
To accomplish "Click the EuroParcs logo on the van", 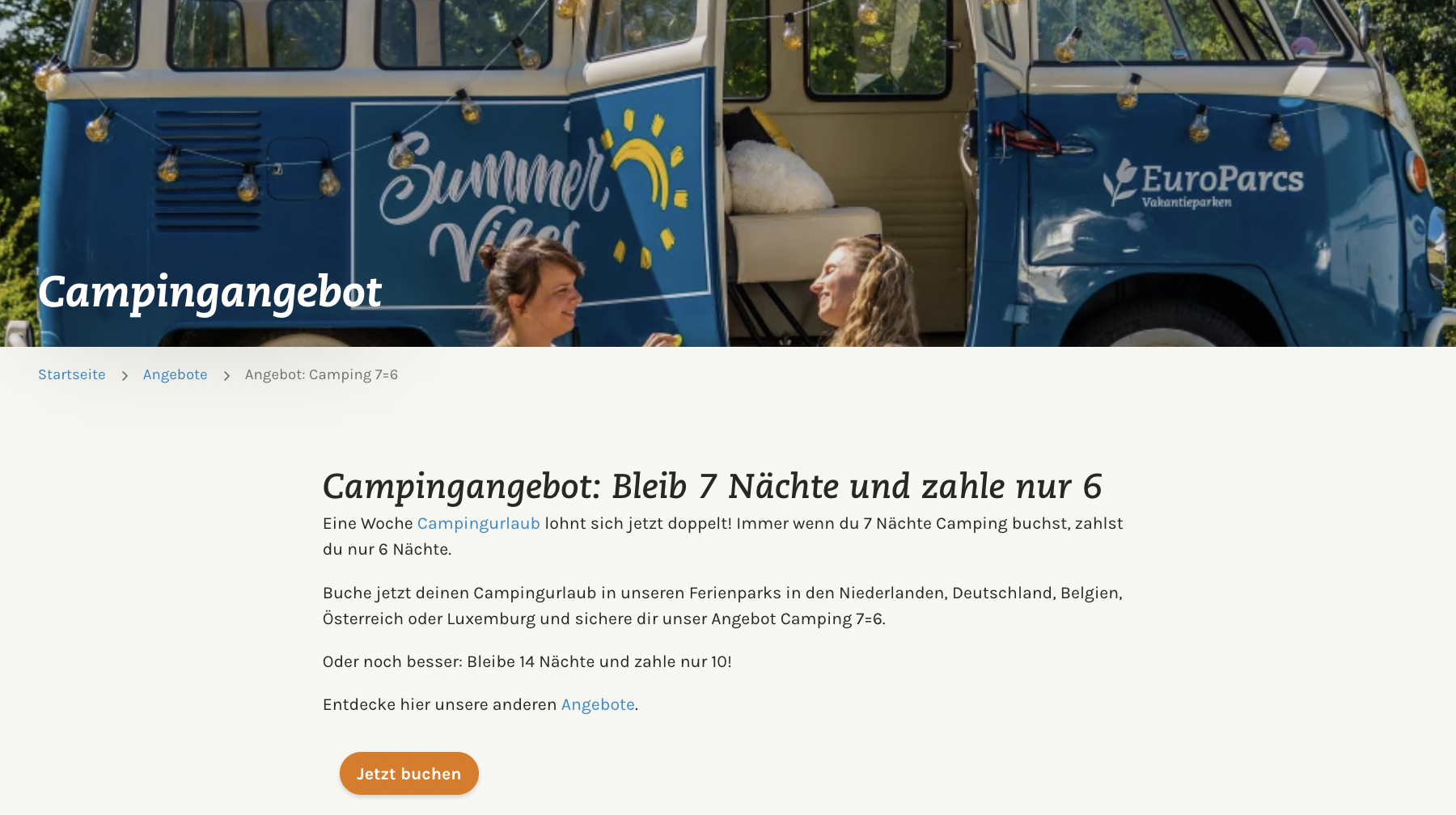I will [x=1203, y=184].
